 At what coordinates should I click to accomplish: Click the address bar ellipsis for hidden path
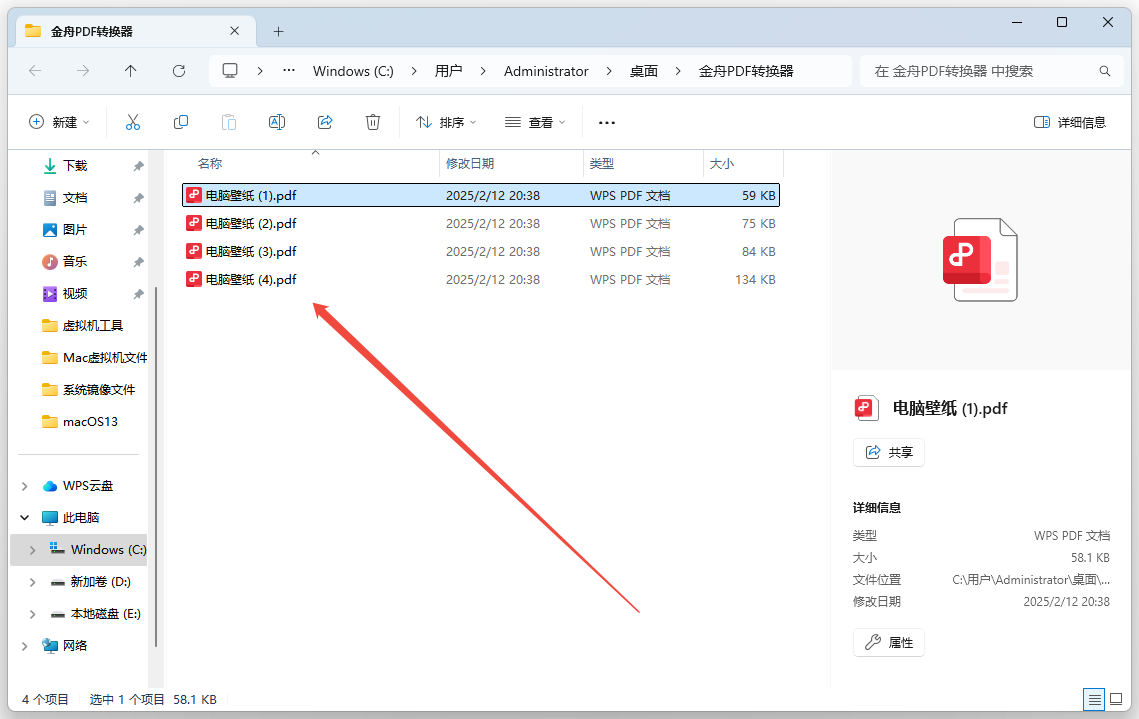coord(289,70)
